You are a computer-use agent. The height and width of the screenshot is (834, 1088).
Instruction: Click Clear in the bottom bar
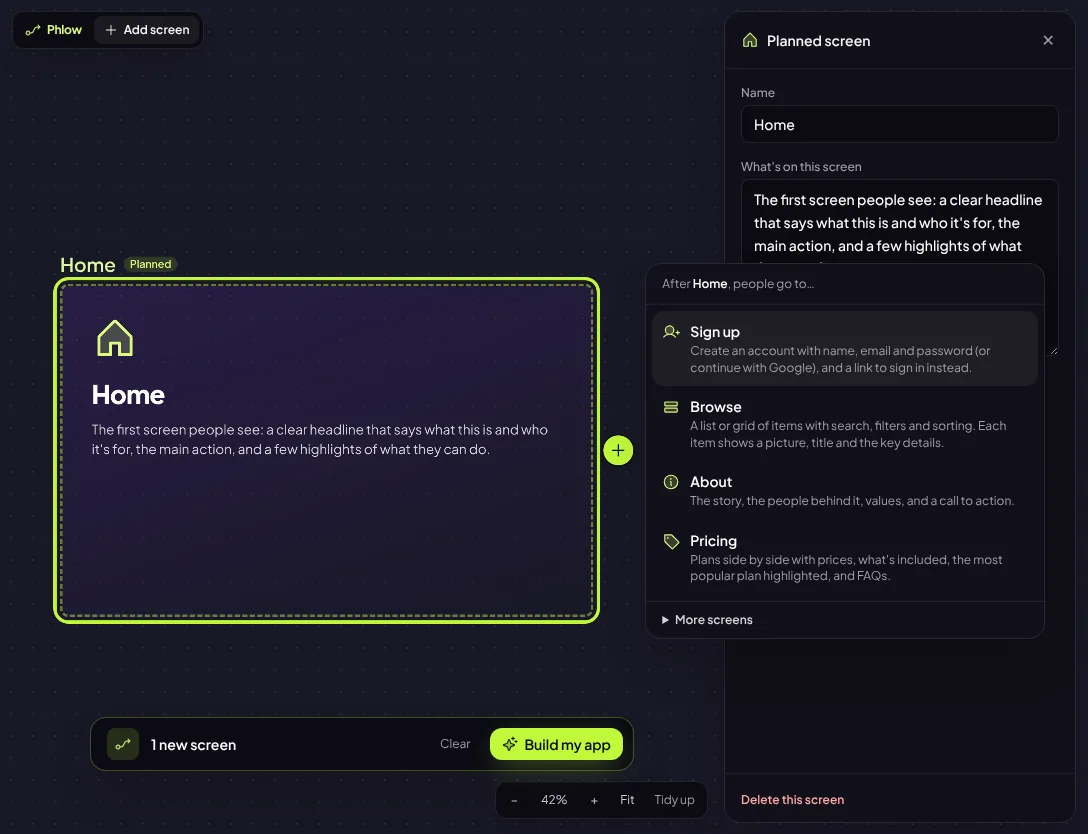[454, 744]
